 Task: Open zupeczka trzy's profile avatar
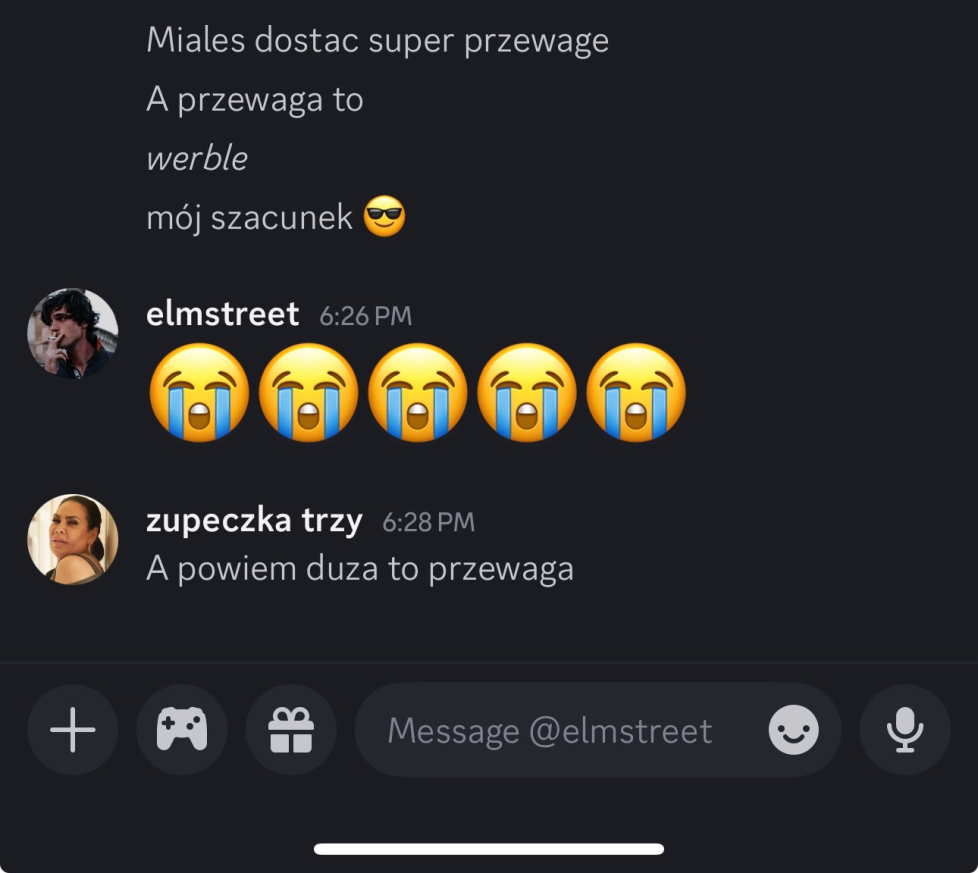coord(72,539)
